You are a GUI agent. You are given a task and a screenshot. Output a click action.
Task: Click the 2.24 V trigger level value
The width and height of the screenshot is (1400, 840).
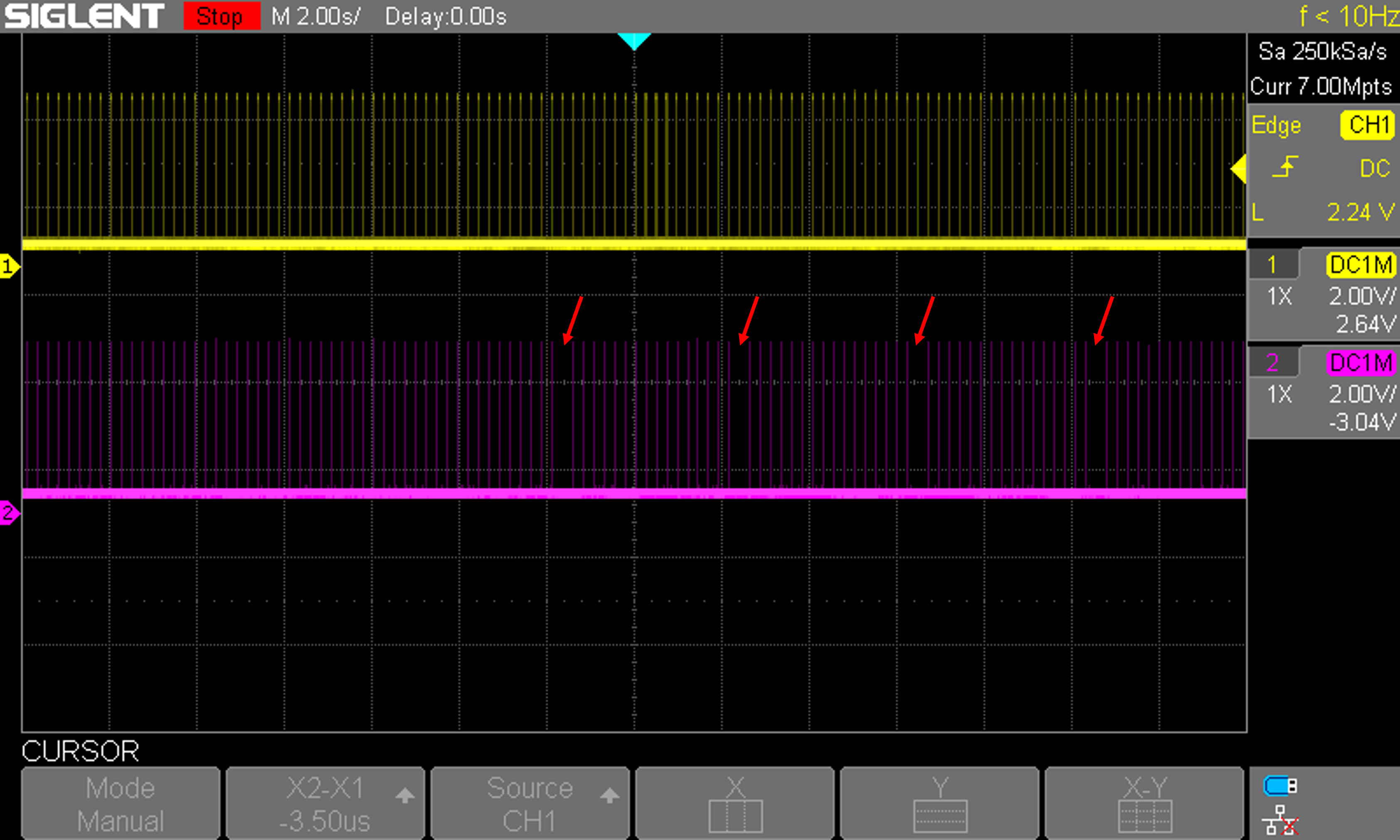[1361, 212]
